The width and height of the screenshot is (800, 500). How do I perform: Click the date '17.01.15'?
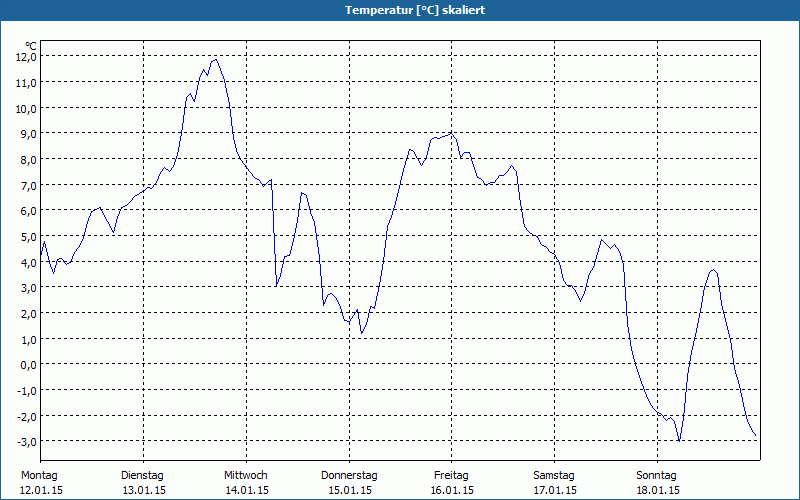click(x=555, y=490)
